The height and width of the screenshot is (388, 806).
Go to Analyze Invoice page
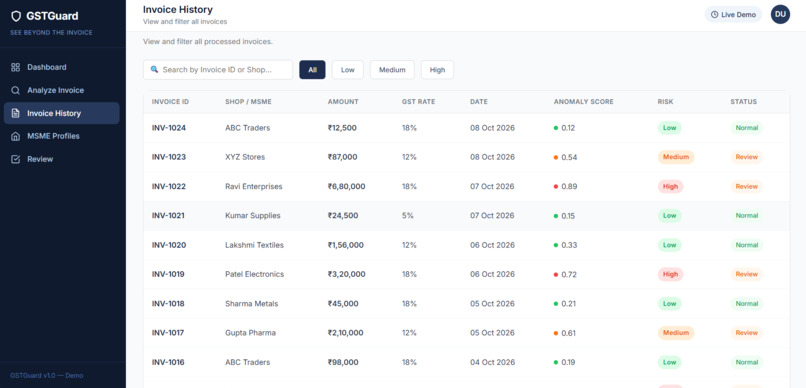pos(62,90)
